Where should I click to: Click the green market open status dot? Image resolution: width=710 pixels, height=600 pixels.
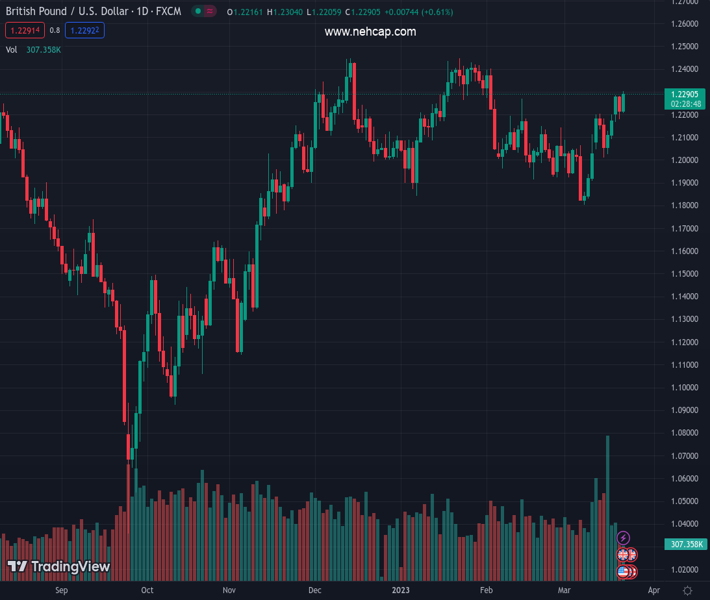pyautogui.click(x=198, y=11)
